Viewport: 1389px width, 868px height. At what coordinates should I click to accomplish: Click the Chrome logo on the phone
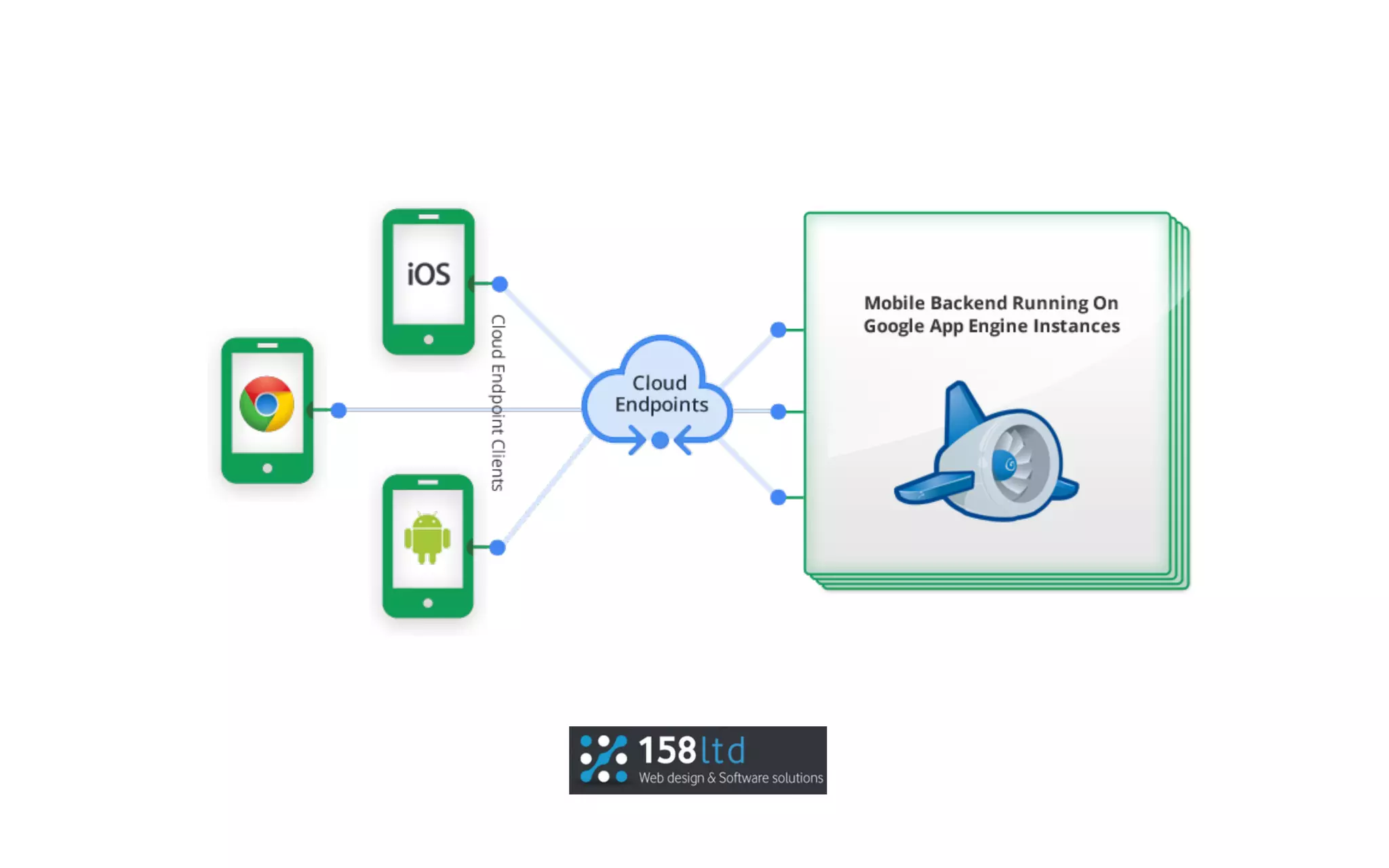(267, 404)
